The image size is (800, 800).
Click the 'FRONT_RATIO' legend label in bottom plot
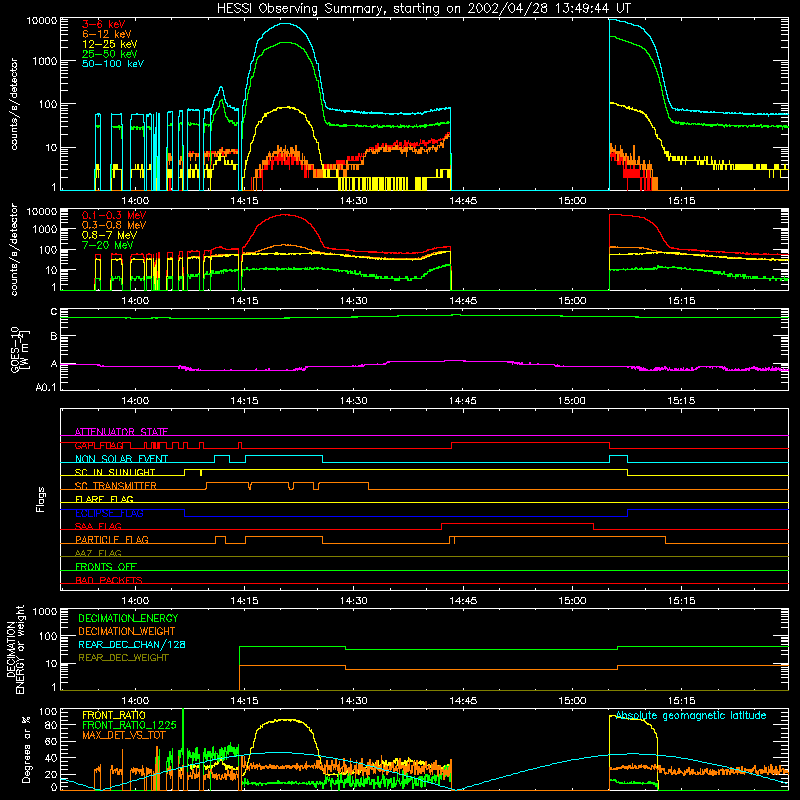(x=113, y=715)
